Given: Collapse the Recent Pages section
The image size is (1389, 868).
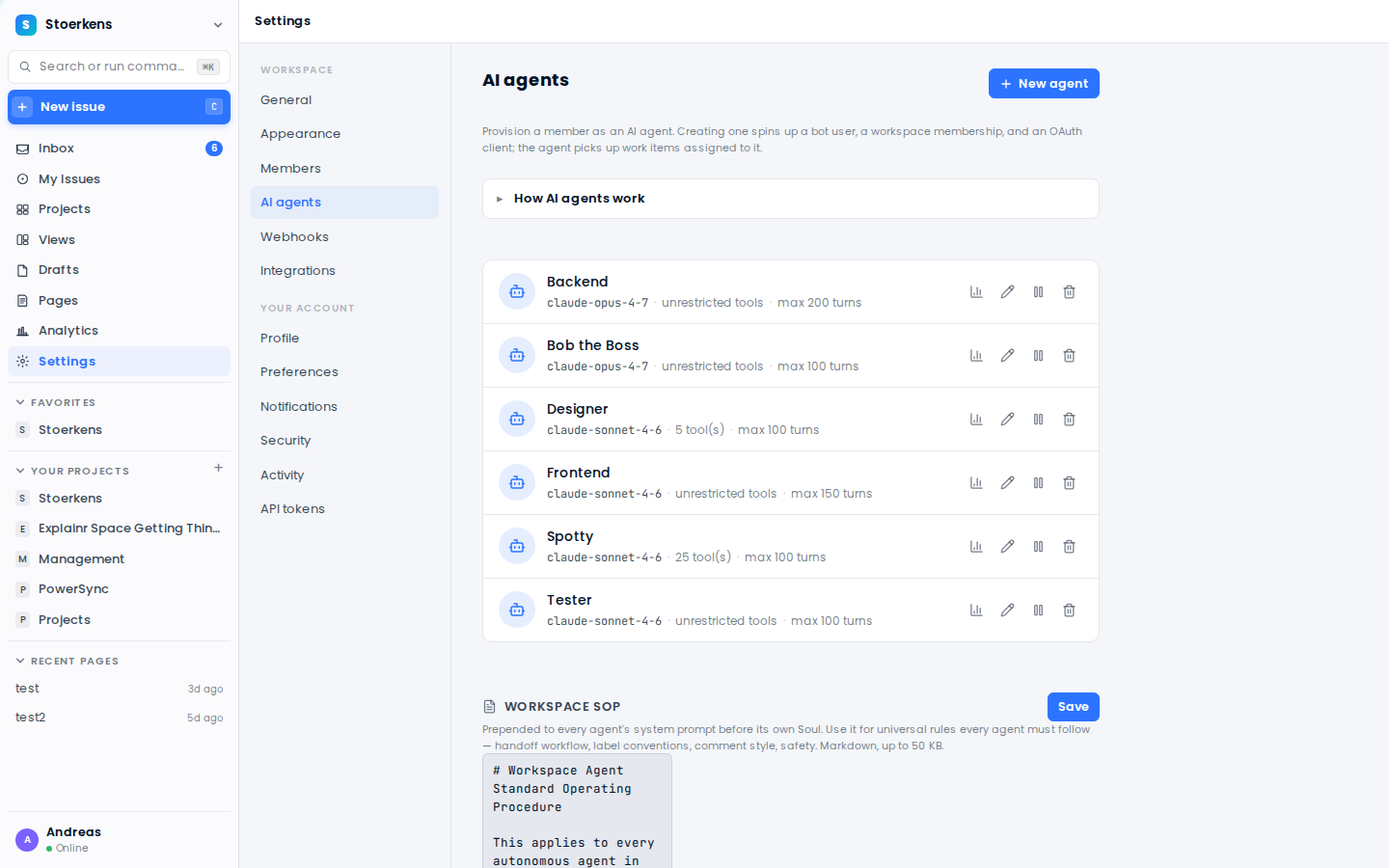Looking at the screenshot, I should click(x=68, y=661).
